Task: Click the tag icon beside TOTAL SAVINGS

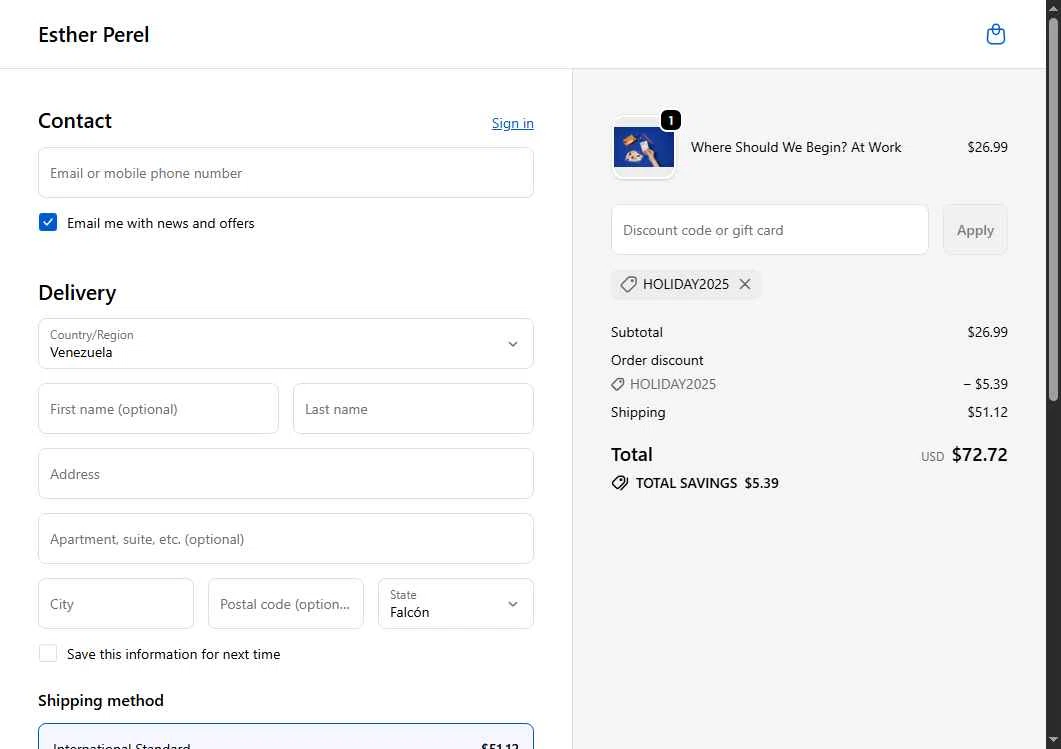Action: tap(620, 483)
